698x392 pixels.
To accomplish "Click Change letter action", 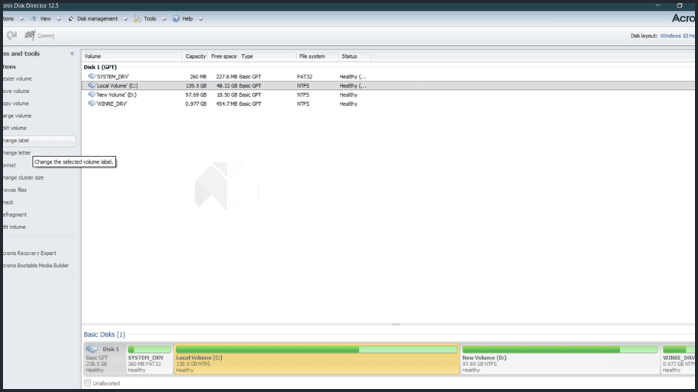I will click(x=16, y=153).
